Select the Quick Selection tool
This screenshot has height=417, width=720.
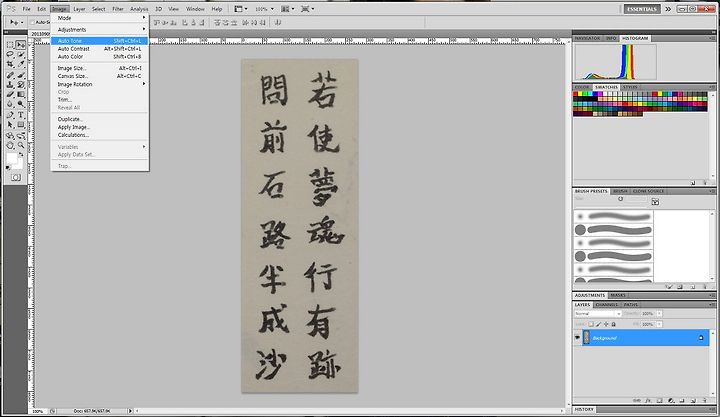(21, 54)
